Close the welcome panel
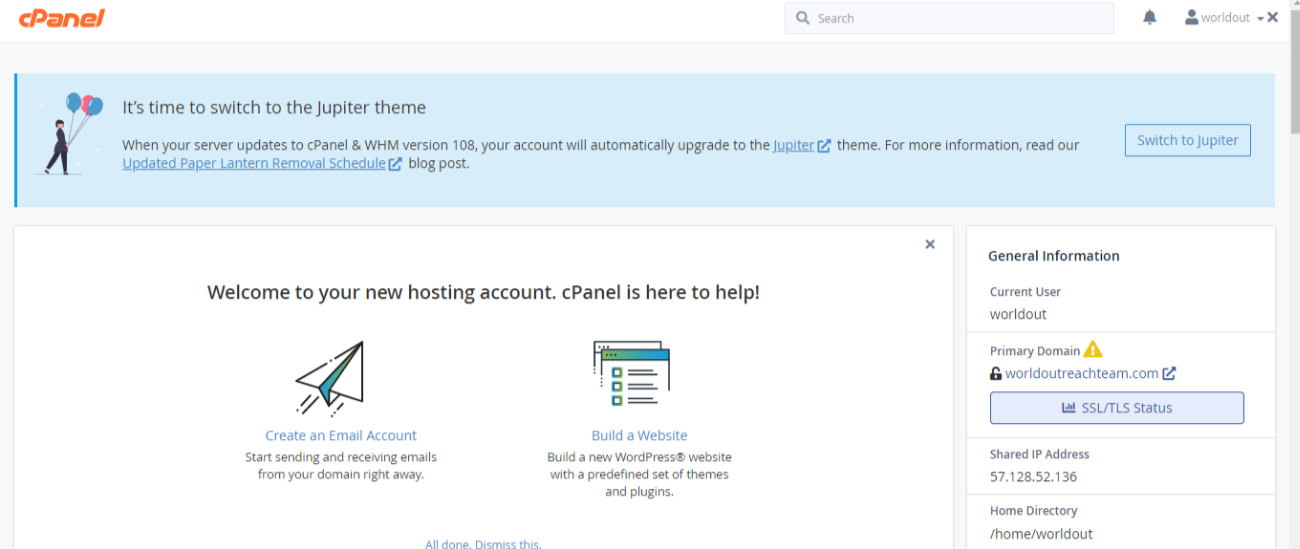 [x=930, y=244]
